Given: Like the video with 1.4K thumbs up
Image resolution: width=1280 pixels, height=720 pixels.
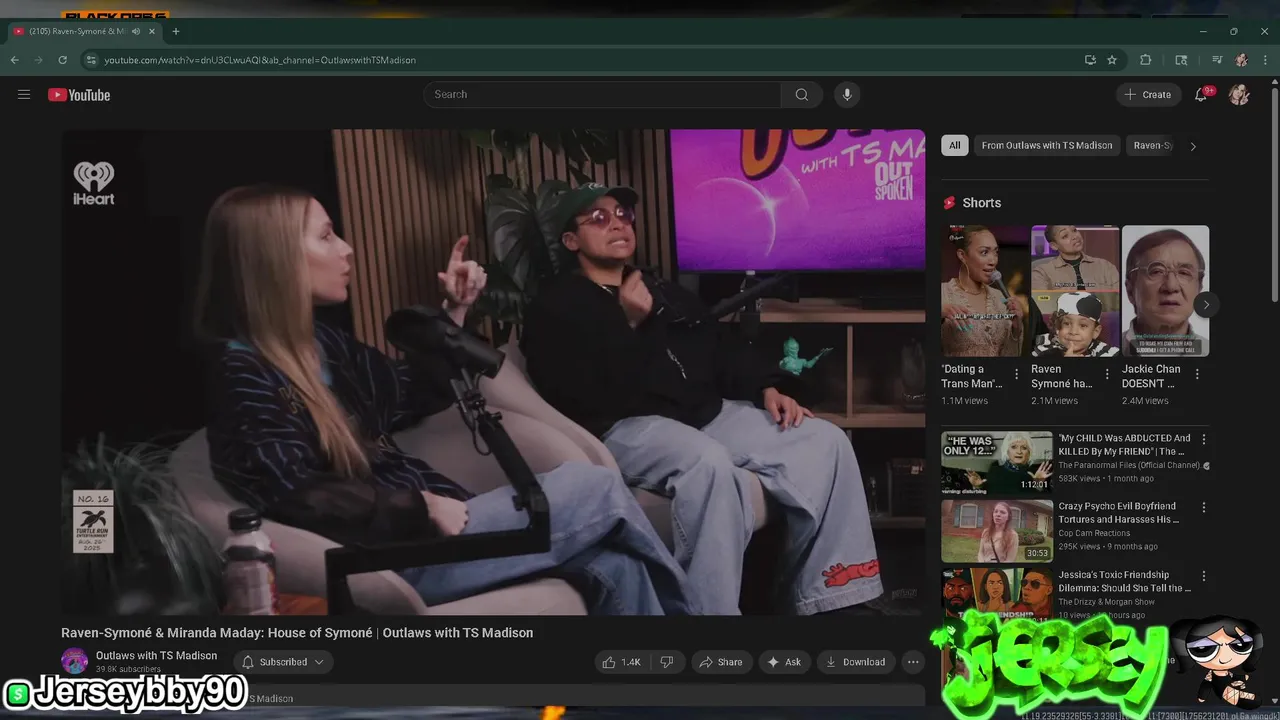Looking at the screenshot, I should tap(621, 662).
